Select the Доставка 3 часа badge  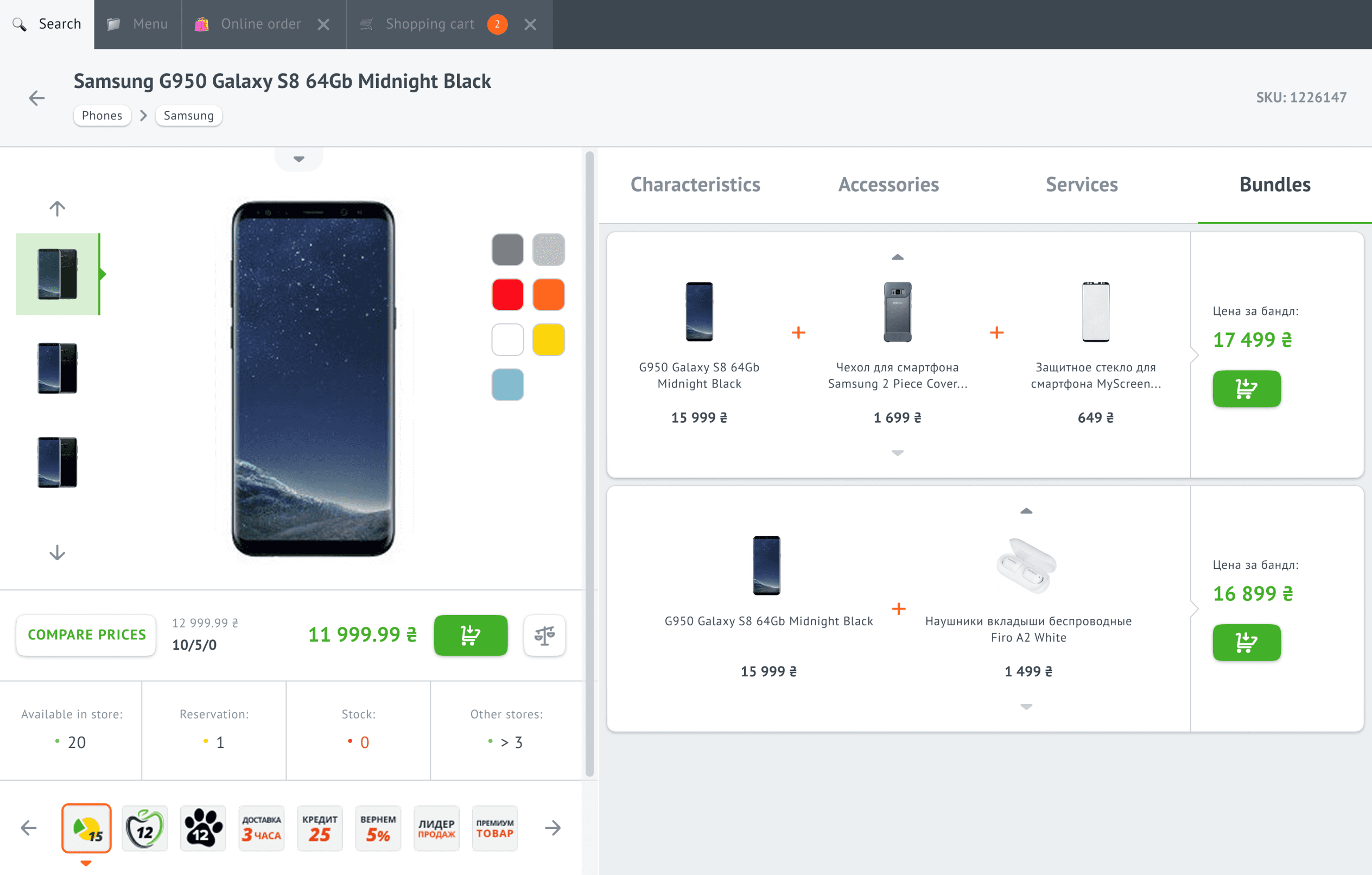pyautogui.click(x=262, y=828)
